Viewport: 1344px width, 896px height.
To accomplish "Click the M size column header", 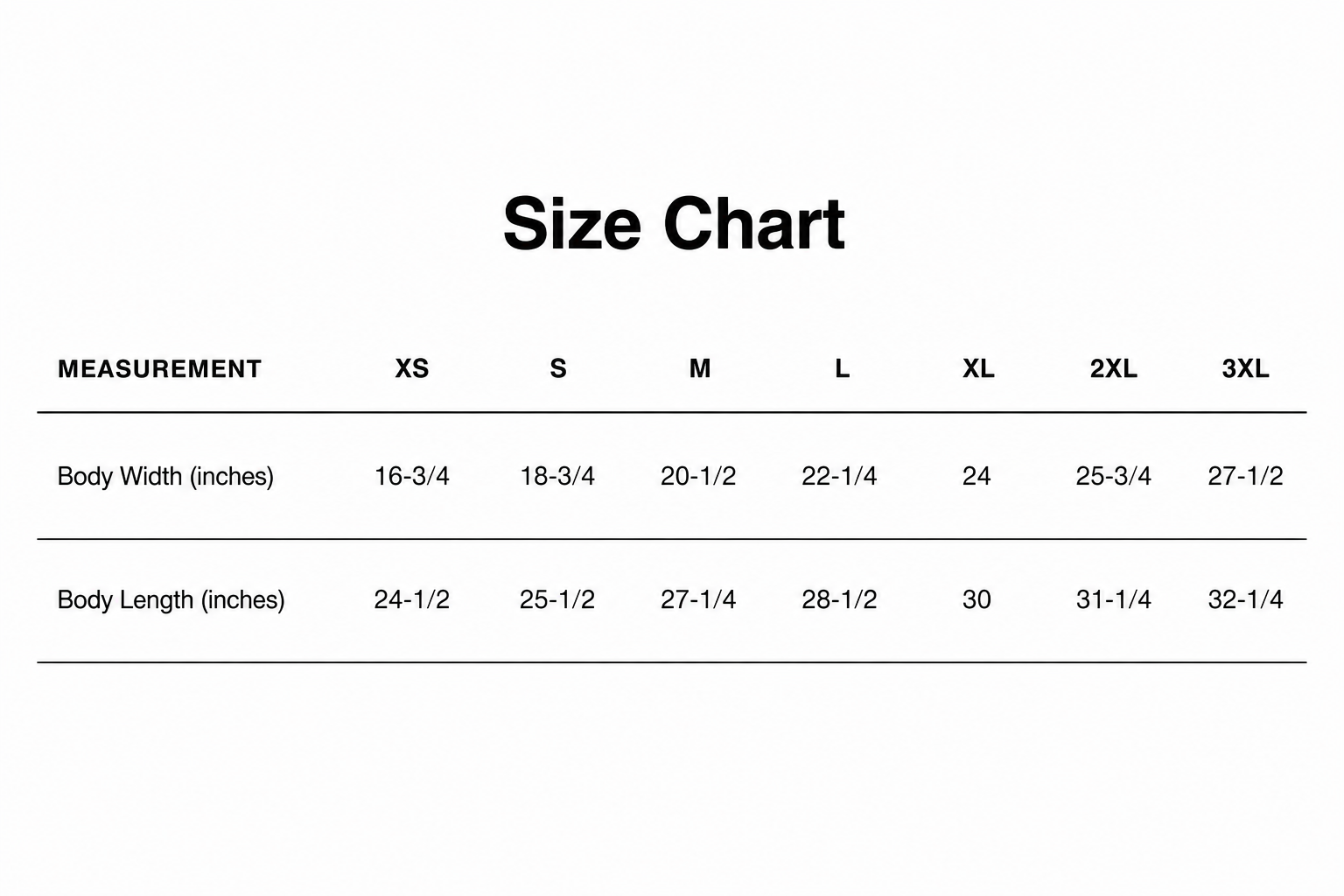I will (x=700, y=369).
